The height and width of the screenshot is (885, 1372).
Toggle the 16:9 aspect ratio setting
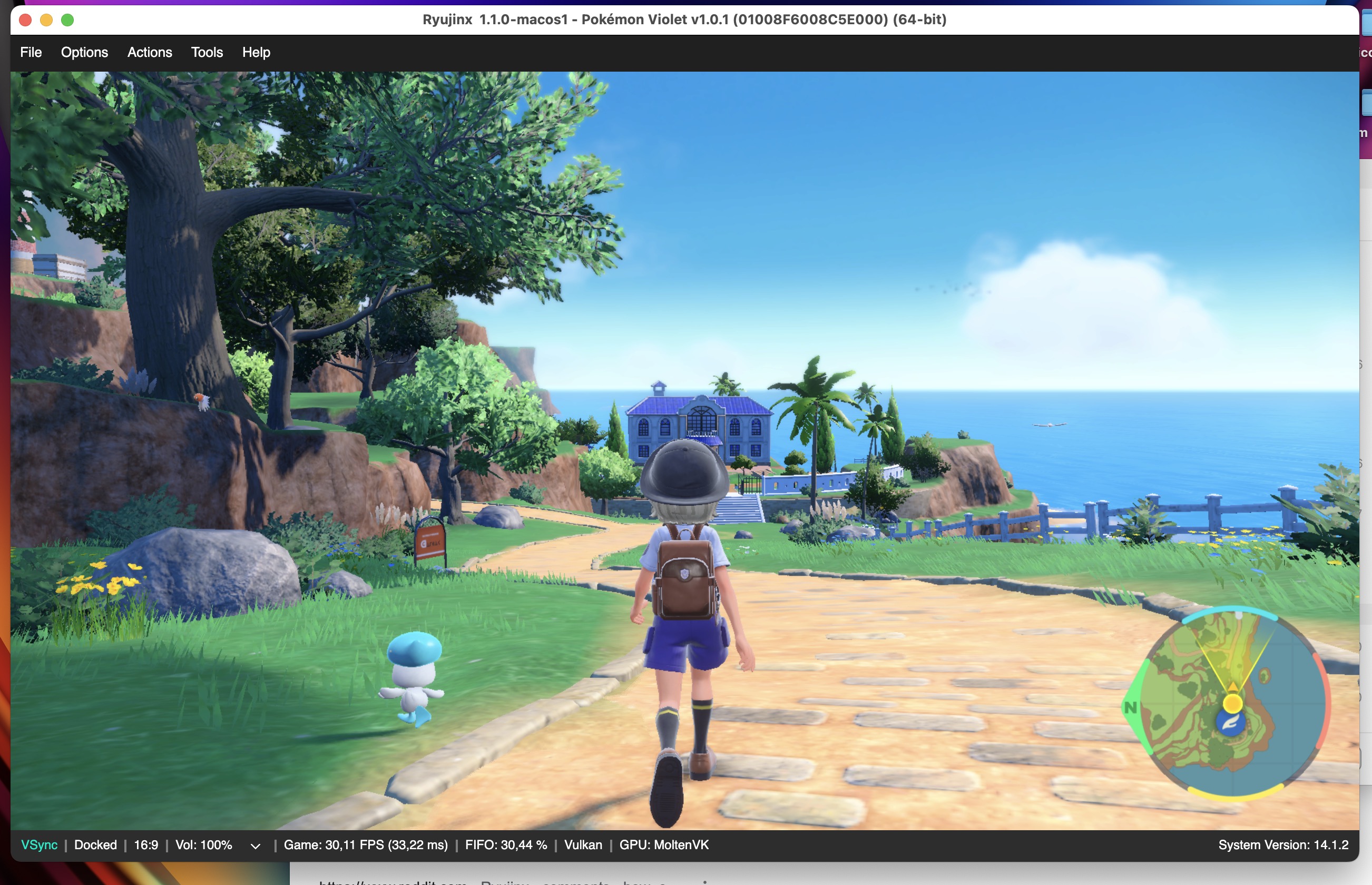pos(146,845)
